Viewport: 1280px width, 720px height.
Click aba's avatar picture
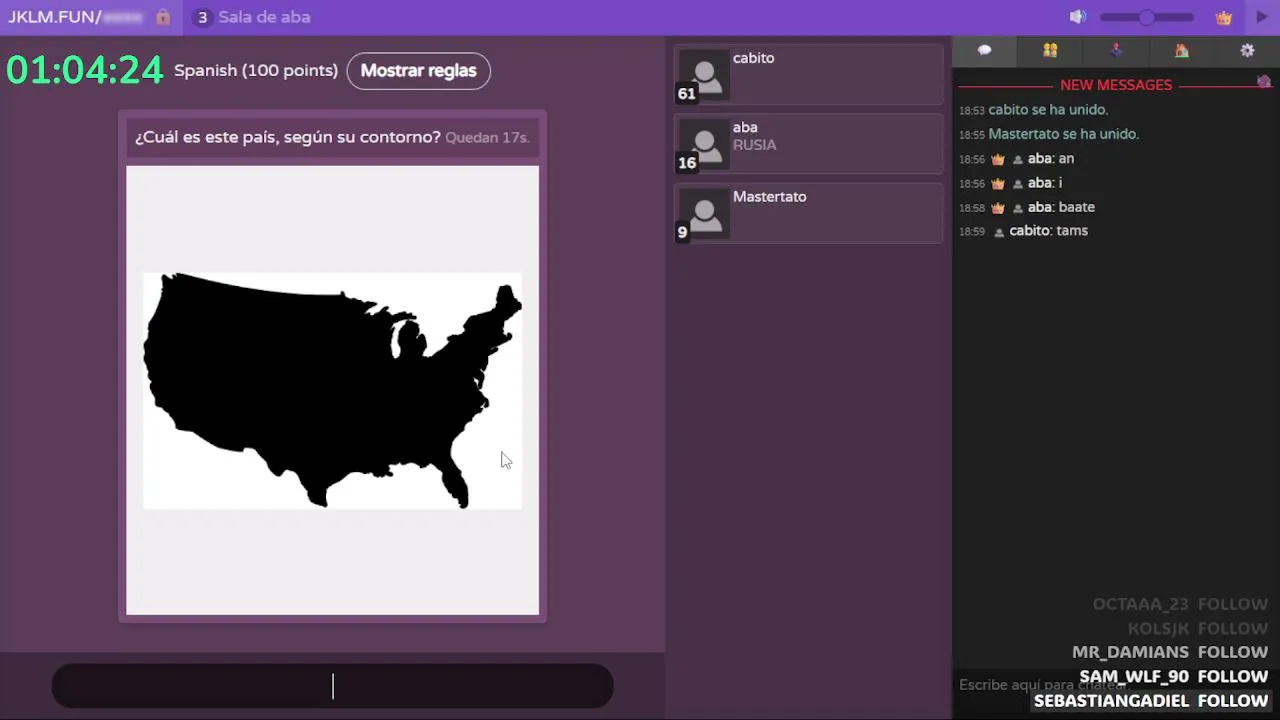tap(704, 145)
